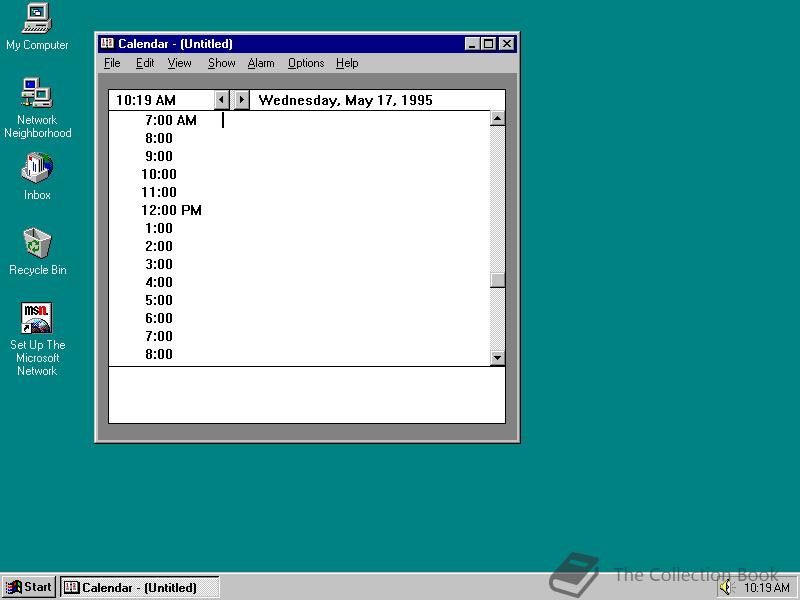Click the notes area below the schedule
The image size is (800, 600).
pos(306,395)
